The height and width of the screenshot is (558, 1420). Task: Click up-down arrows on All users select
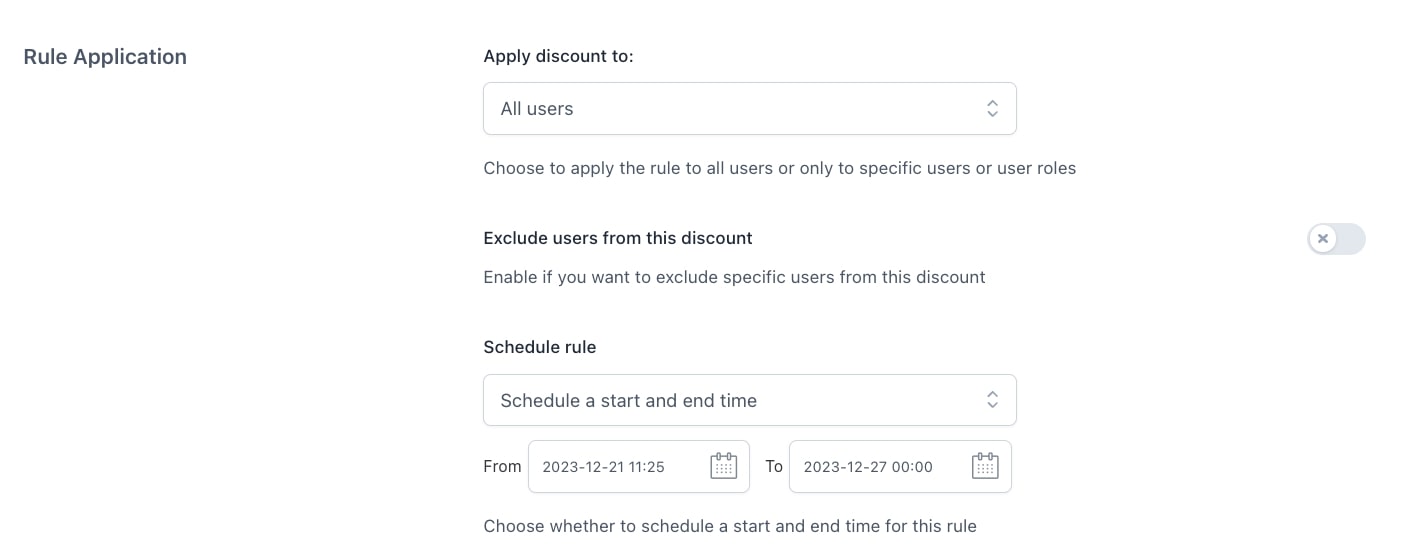pyautogui.click(x=992, y=108)
